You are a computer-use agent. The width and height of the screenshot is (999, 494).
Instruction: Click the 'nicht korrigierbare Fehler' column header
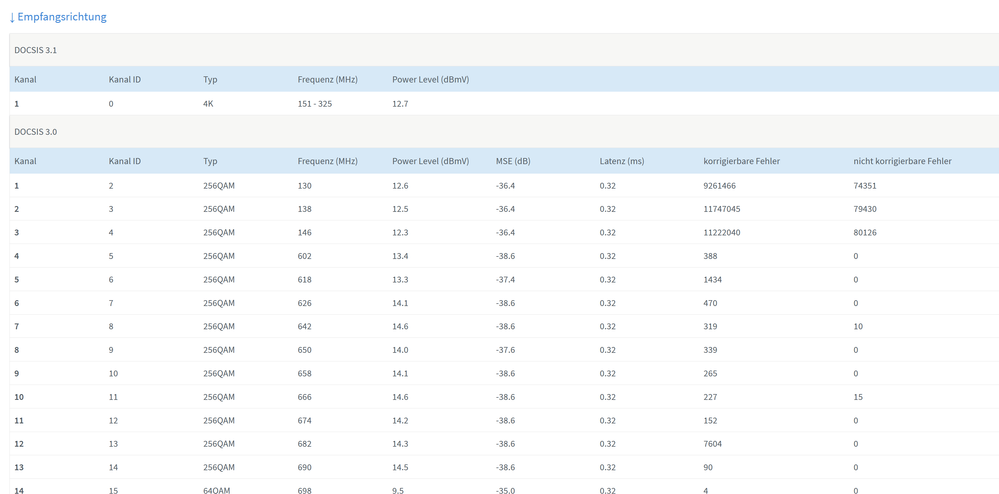pos(903,161)
